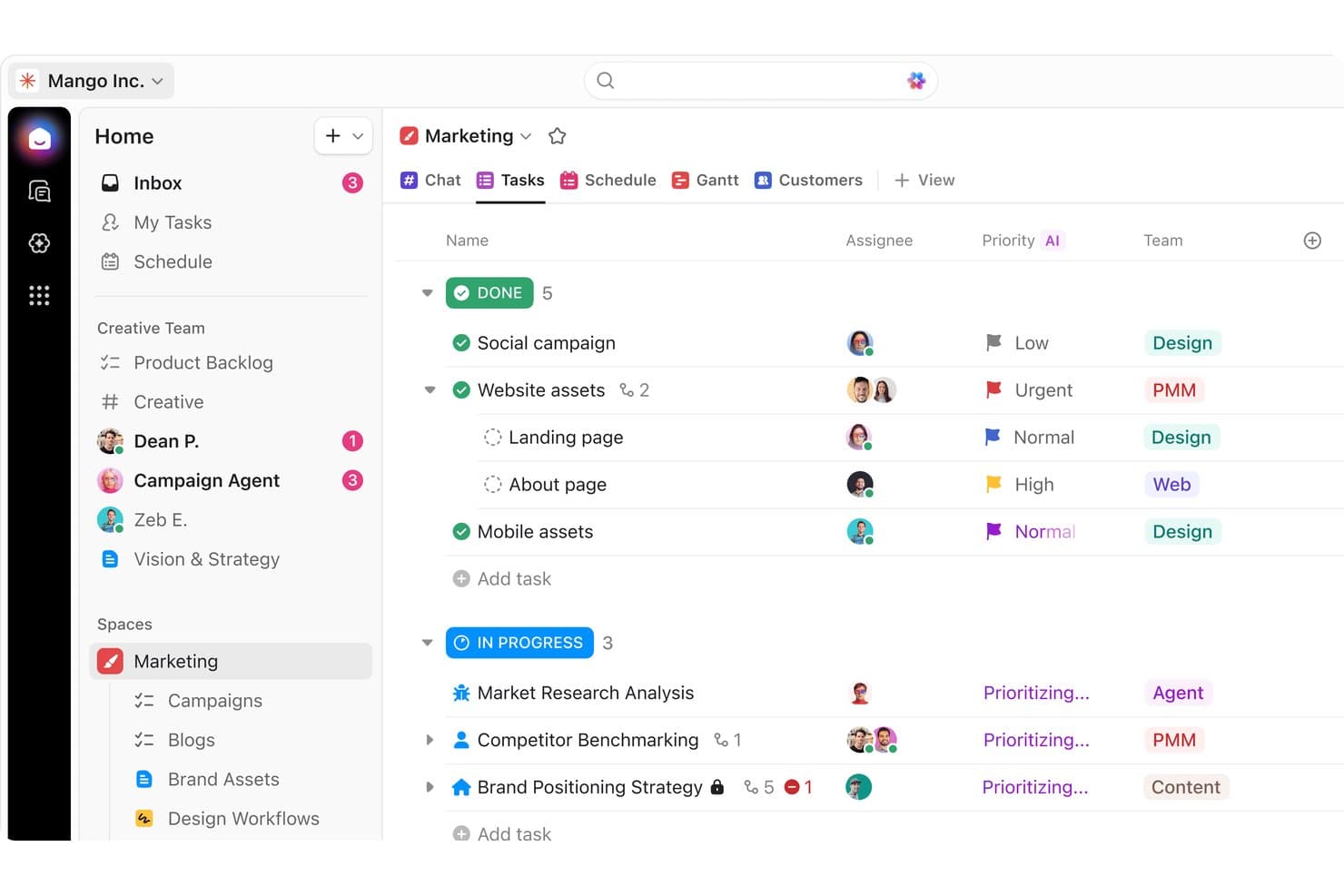
Task: Click the Urgent red flag for Website assets
Action: (x=993, y=389)
